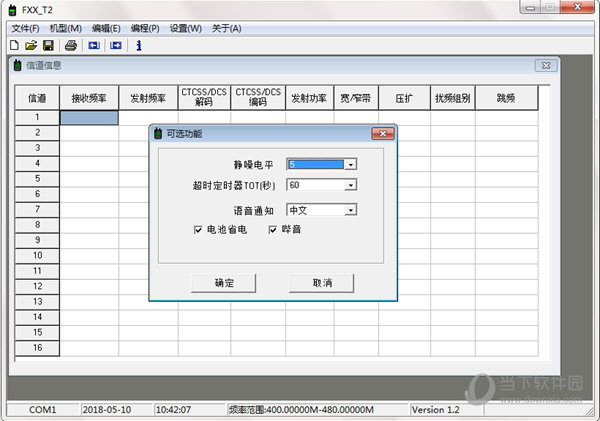Click the 发射功率 column header
The width and height of the screenshot is (600, 421).
[x=310, y=98]
